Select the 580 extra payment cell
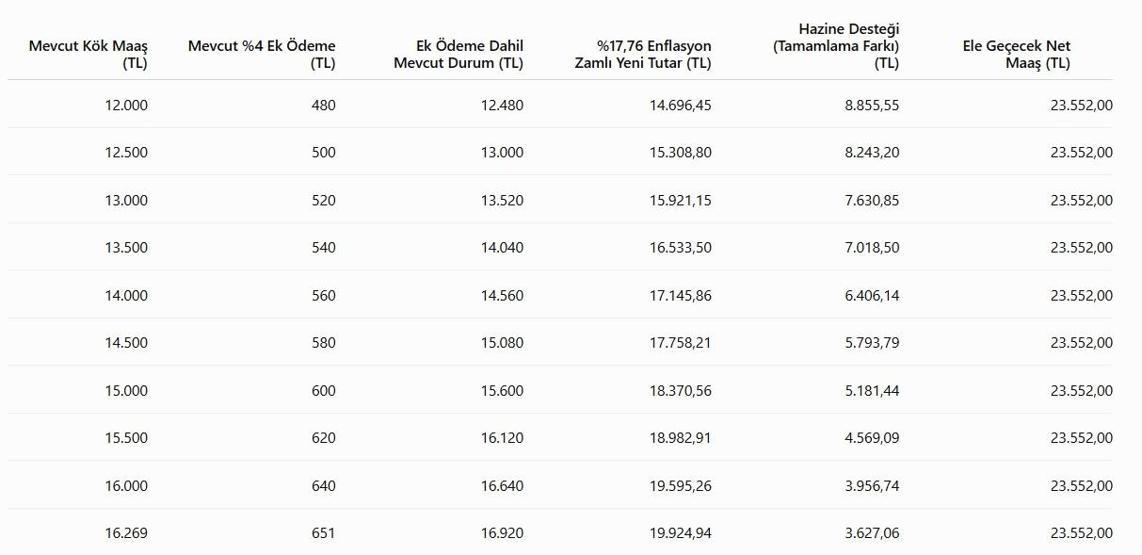Image resolution: width=1142 pixels, height=555 pixels. pyautogui.click(x=323, y=343)
